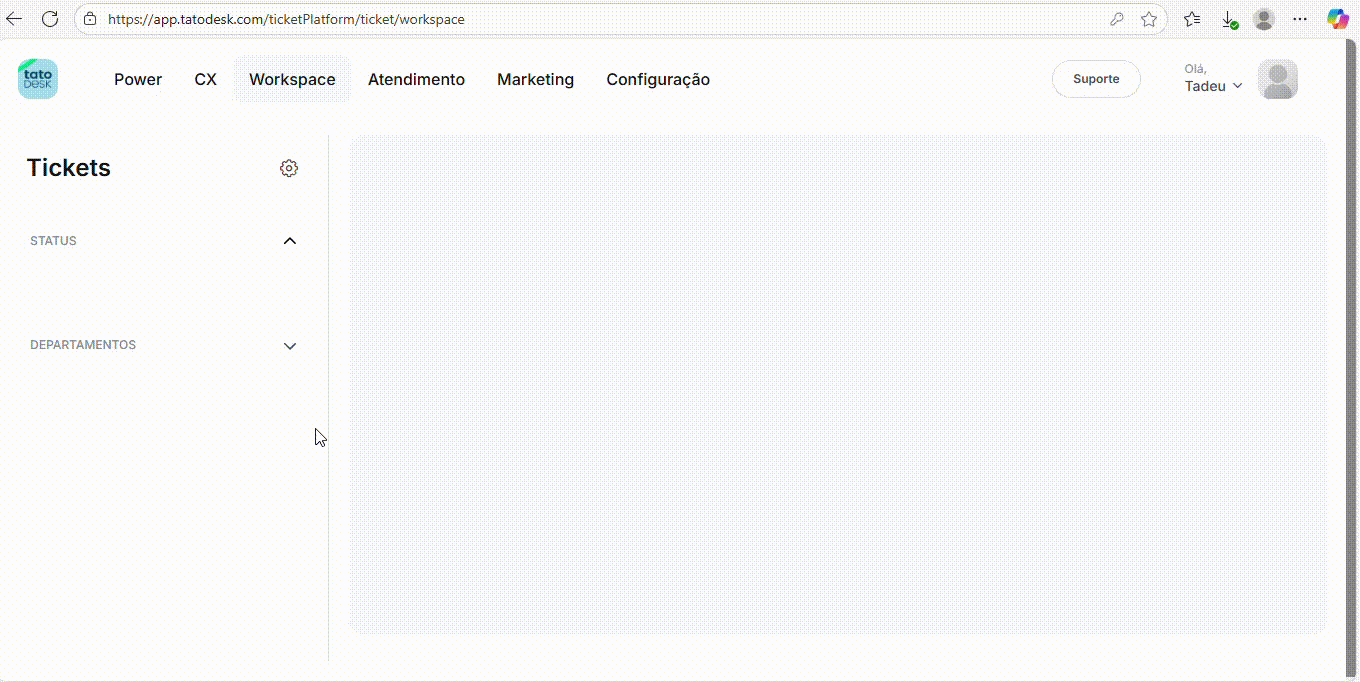Bookmark page with the star icon
Viewport: 1360px width, 682px height.
click(1149, 19)
